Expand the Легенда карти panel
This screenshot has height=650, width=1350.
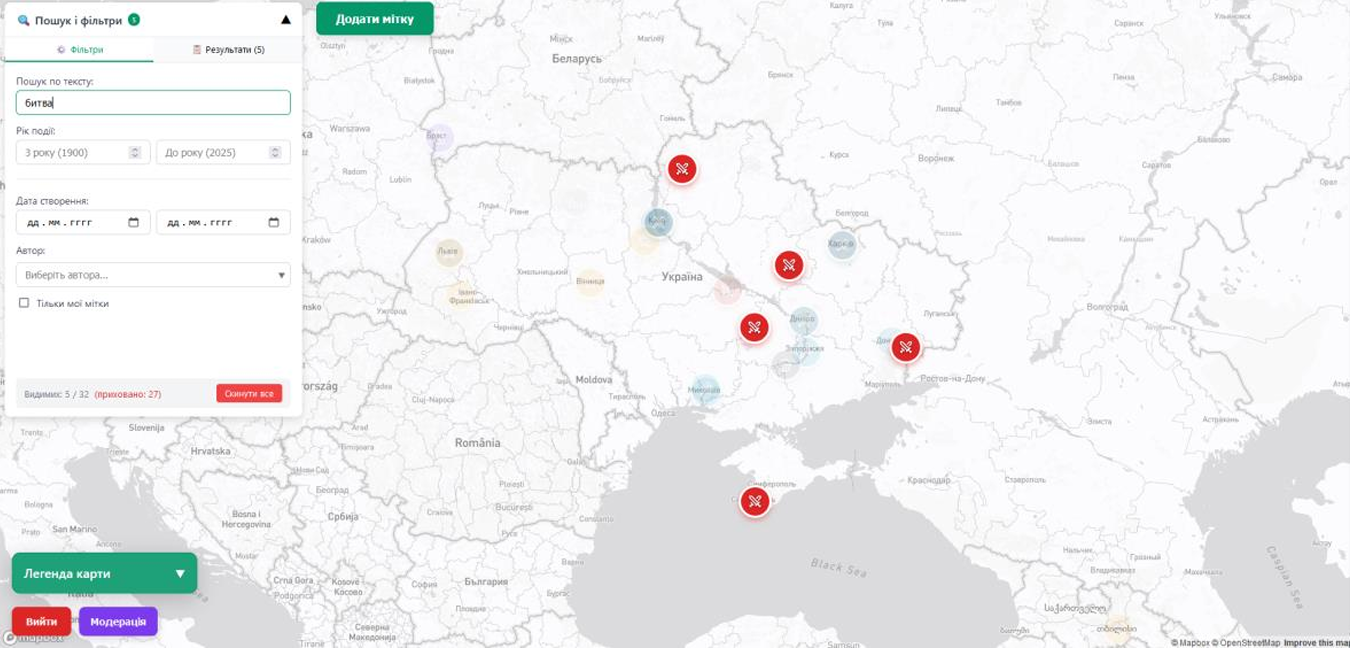coord(104,573)
